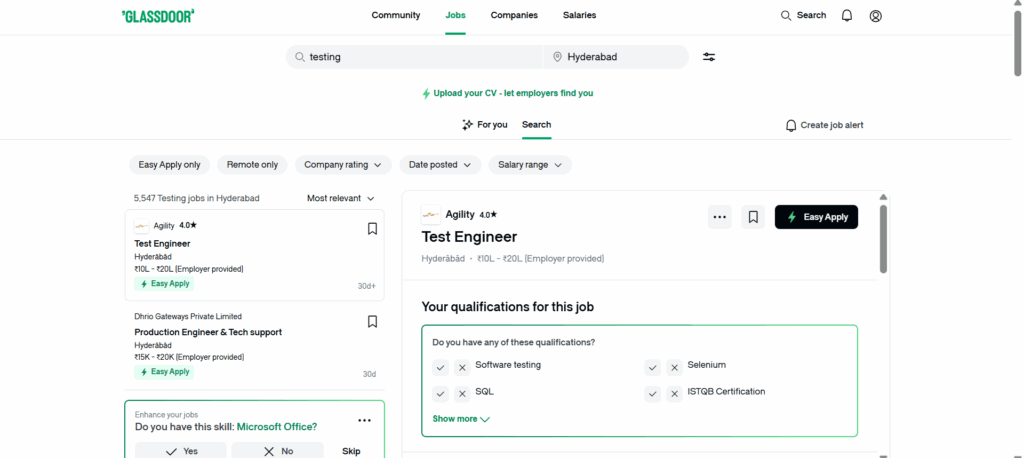Confirm ISTQB Certification with checkmark
This screenshot has width=1024, height=458.
click(653, 394)
